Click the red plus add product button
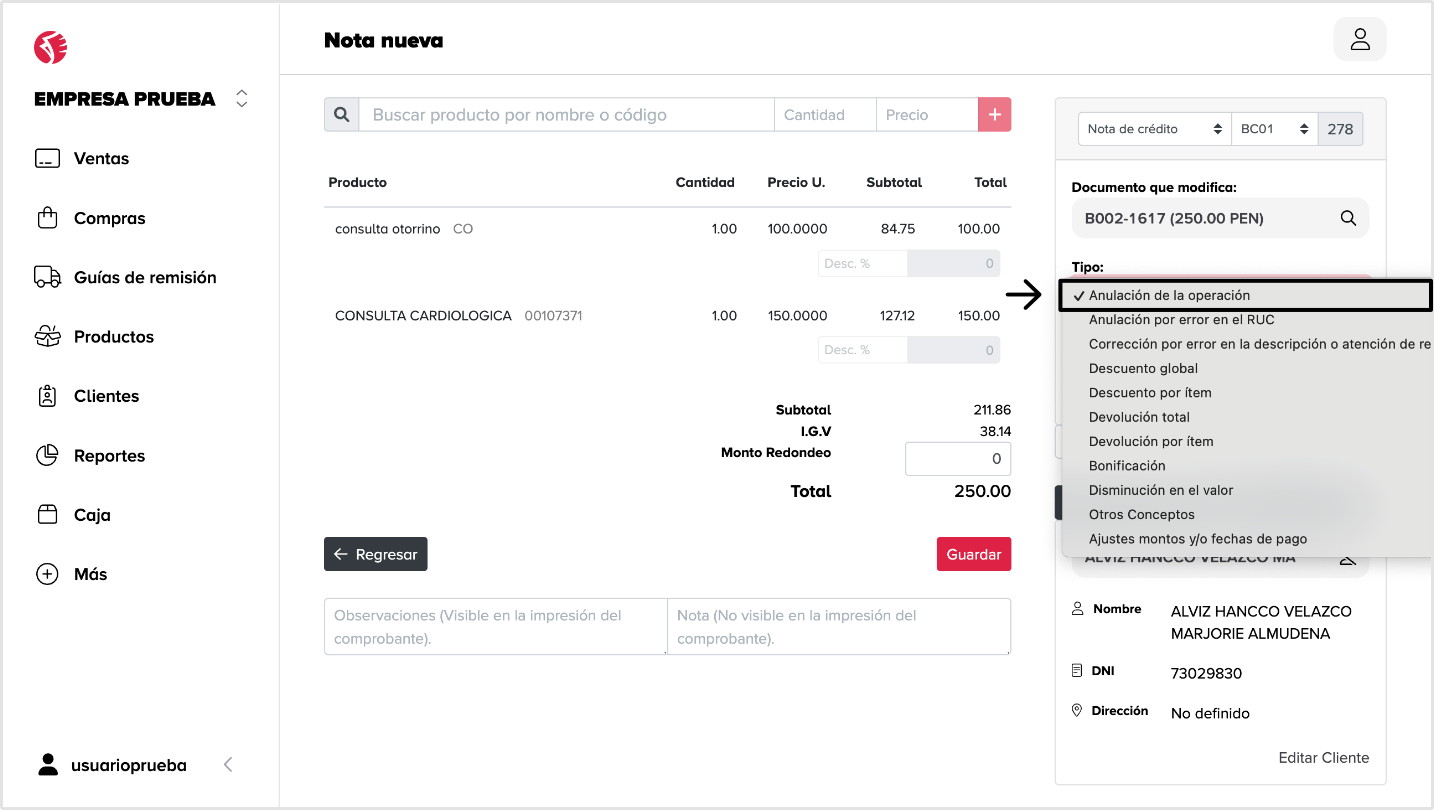This screenshot has width=1434, height=810. click(994, 115)
